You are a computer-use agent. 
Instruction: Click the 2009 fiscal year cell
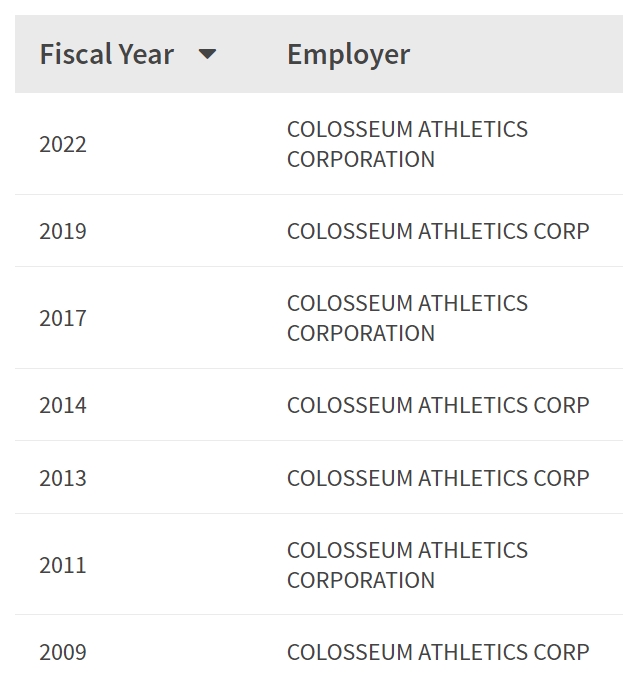point(63,652)
